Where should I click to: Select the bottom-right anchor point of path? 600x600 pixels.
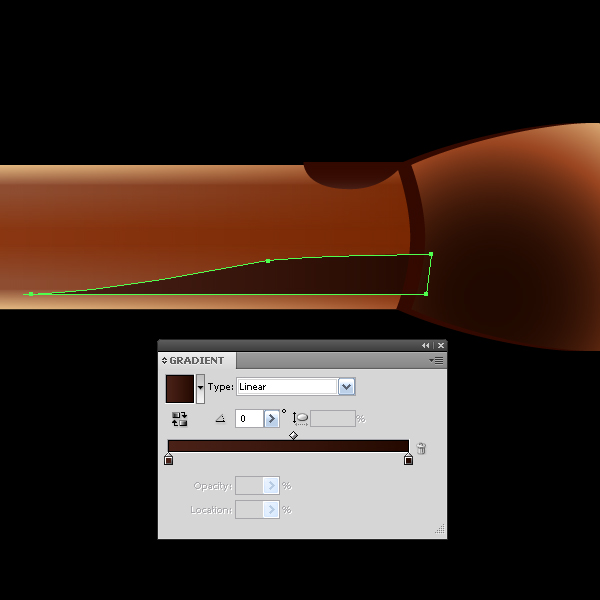(x=426, y=294)
